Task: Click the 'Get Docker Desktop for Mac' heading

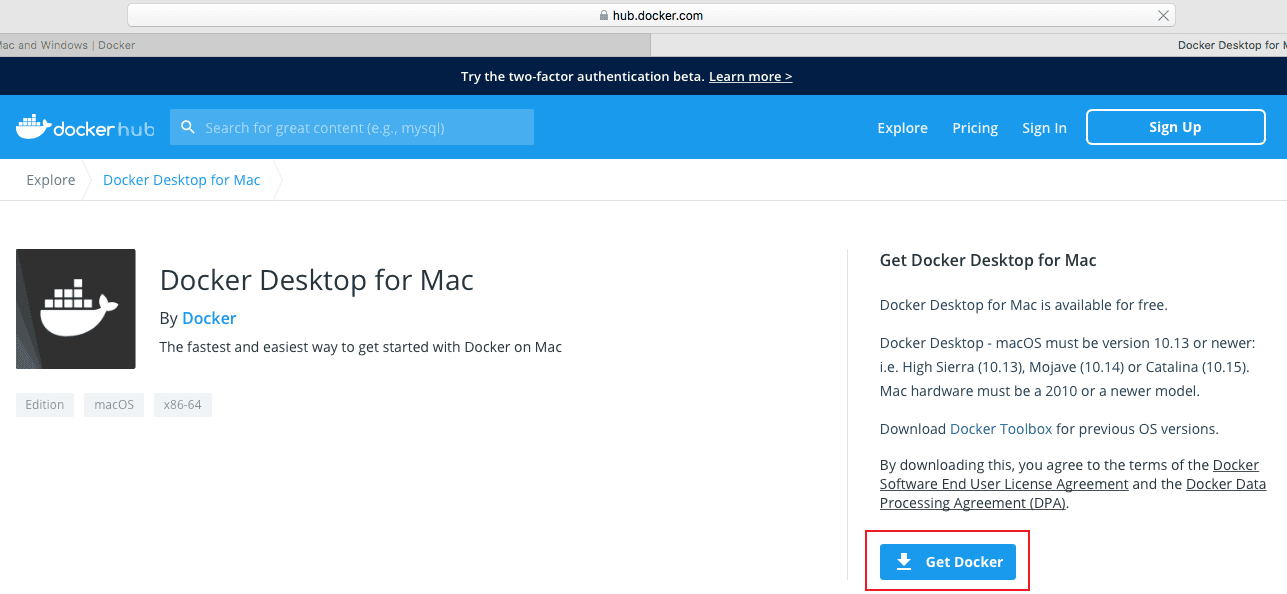Action: click(988, 260)
